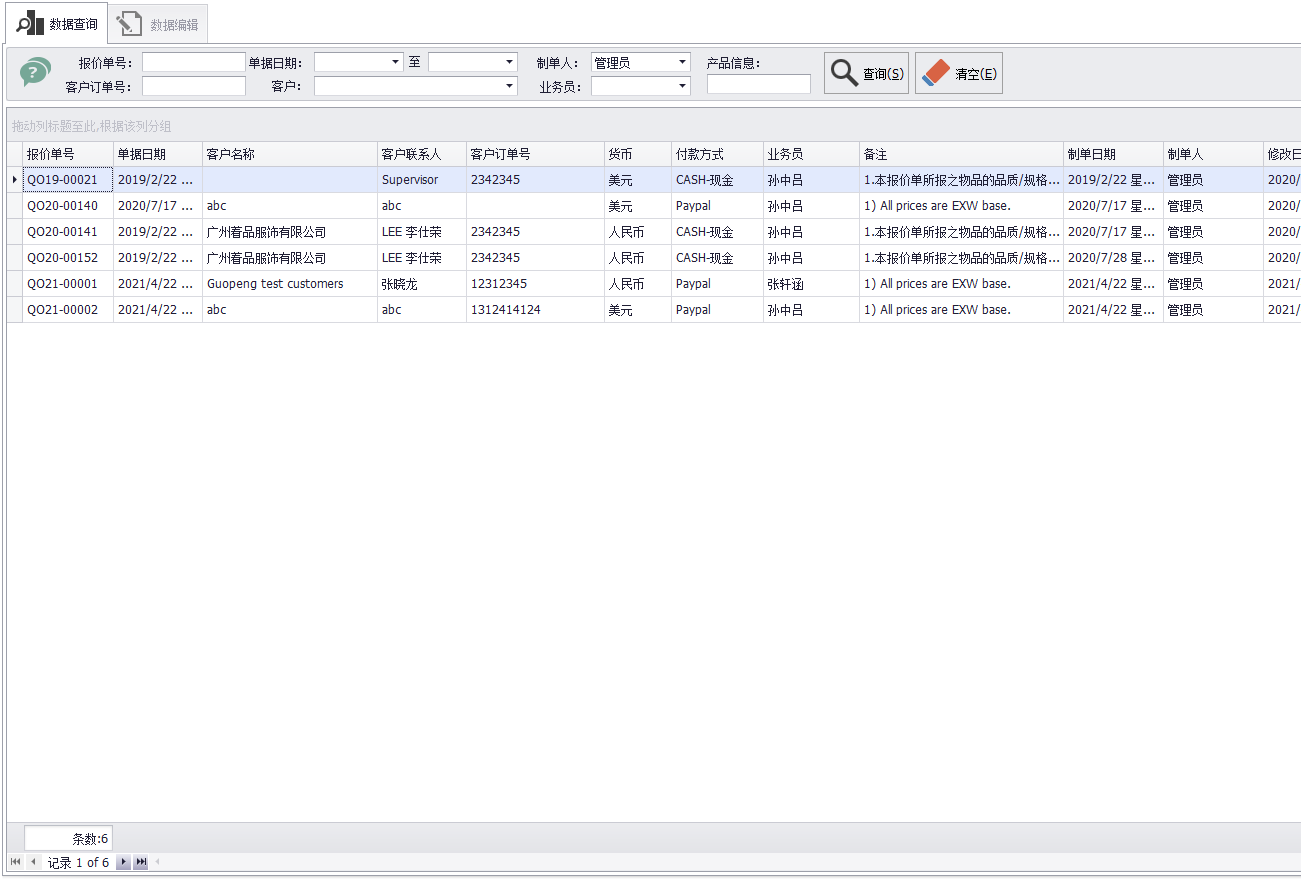This screenshot has height=882, width=1301.
Task: Sort by 备注 column header
Action: [x=961, y=154]
